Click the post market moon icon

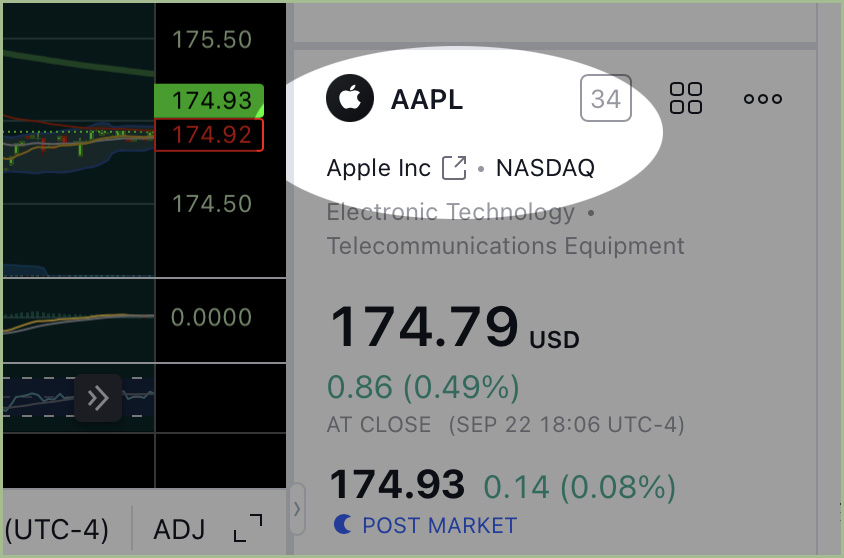coord(342,524)
